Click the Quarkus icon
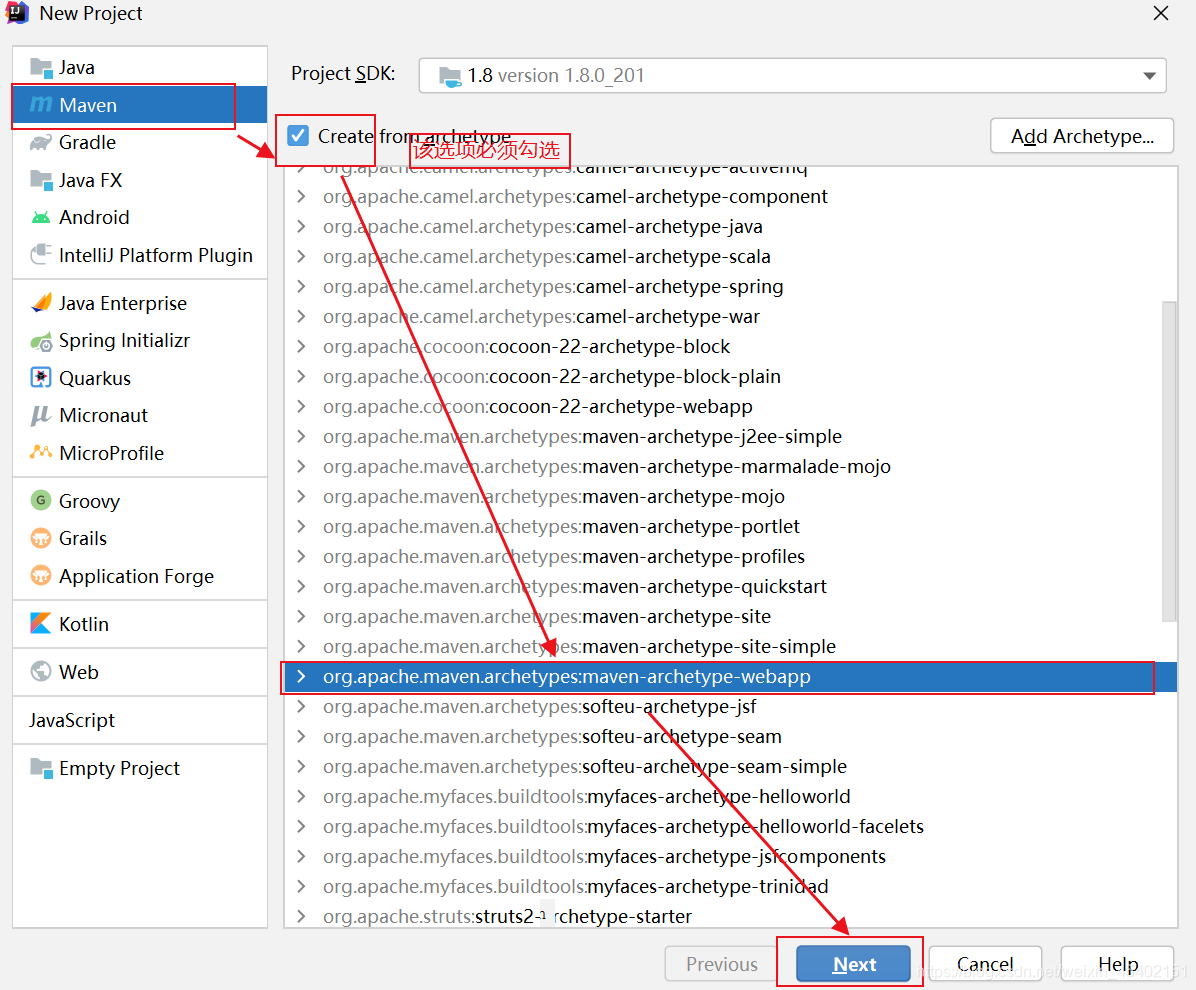The width and height of the screenshot is (1196, 990). (40, 378)
